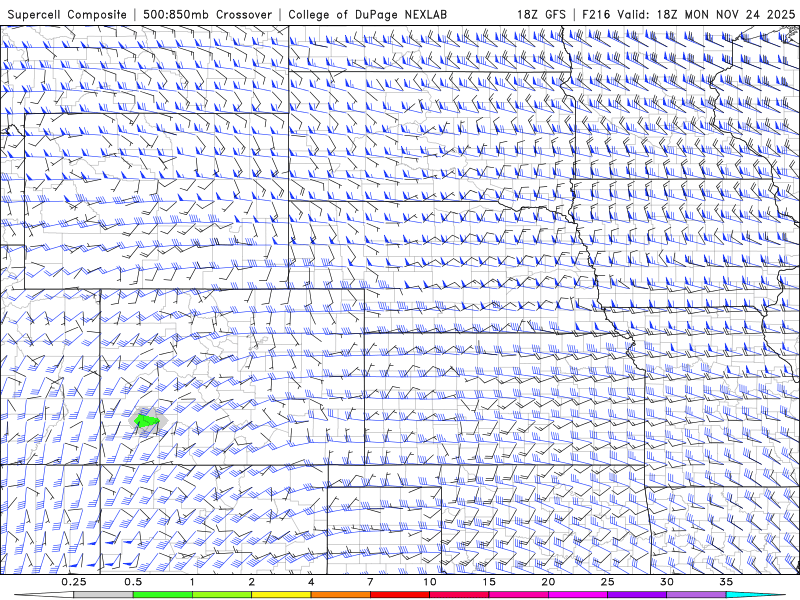Click the 'Supercell Composite' title text

pos(66,15)
